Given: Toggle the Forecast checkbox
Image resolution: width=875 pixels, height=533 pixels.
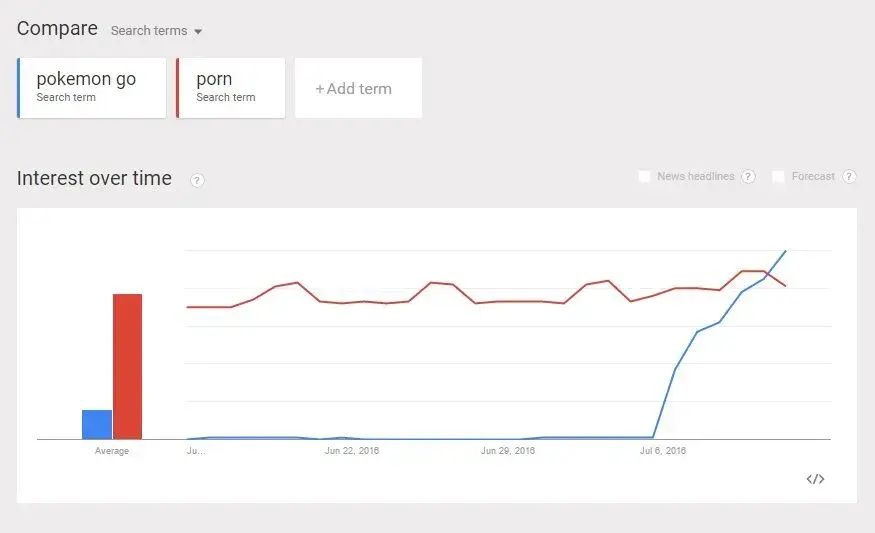Looking at the screenshot, I should 779,177.
